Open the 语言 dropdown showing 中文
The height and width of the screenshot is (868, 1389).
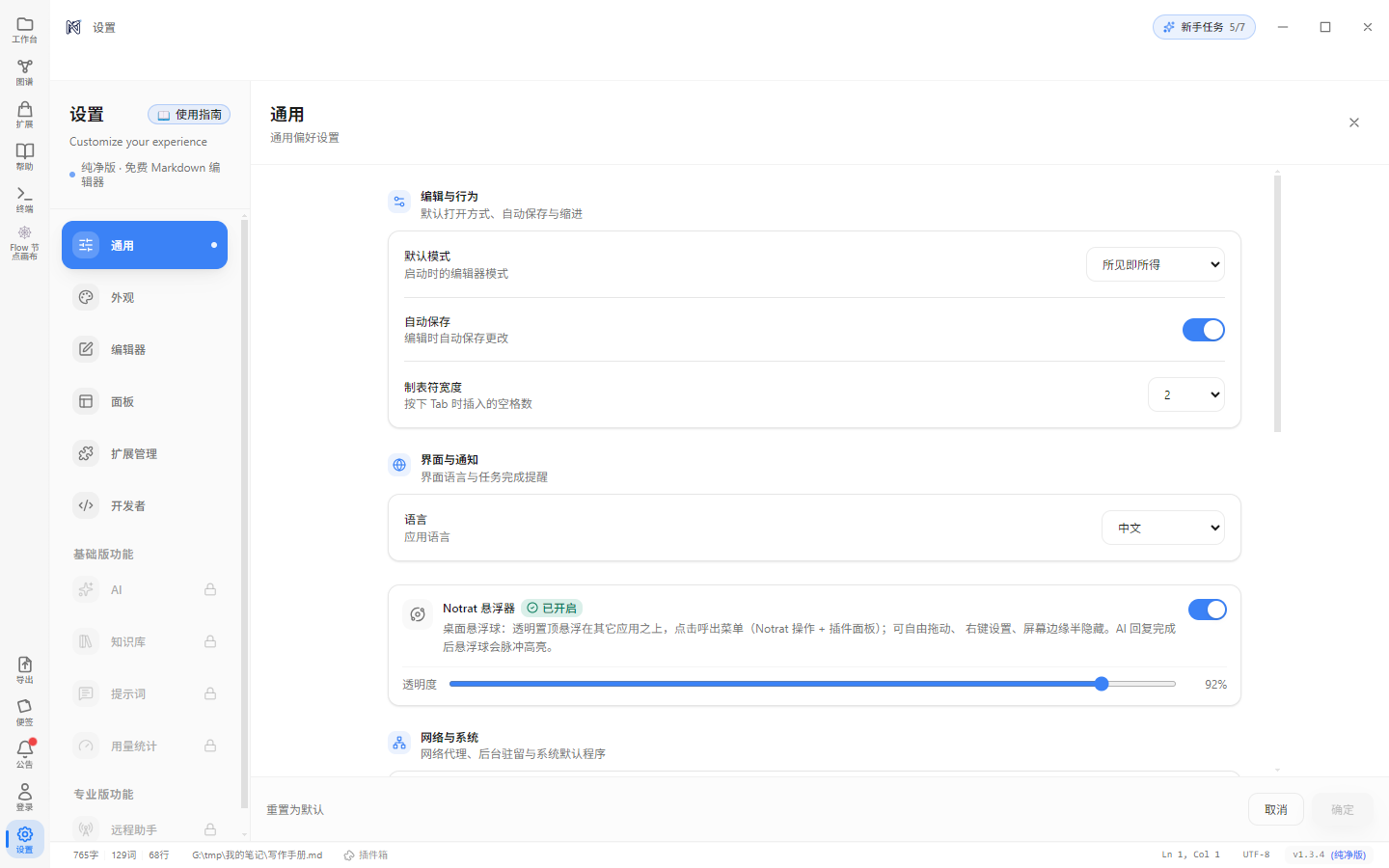(1163, 528)
